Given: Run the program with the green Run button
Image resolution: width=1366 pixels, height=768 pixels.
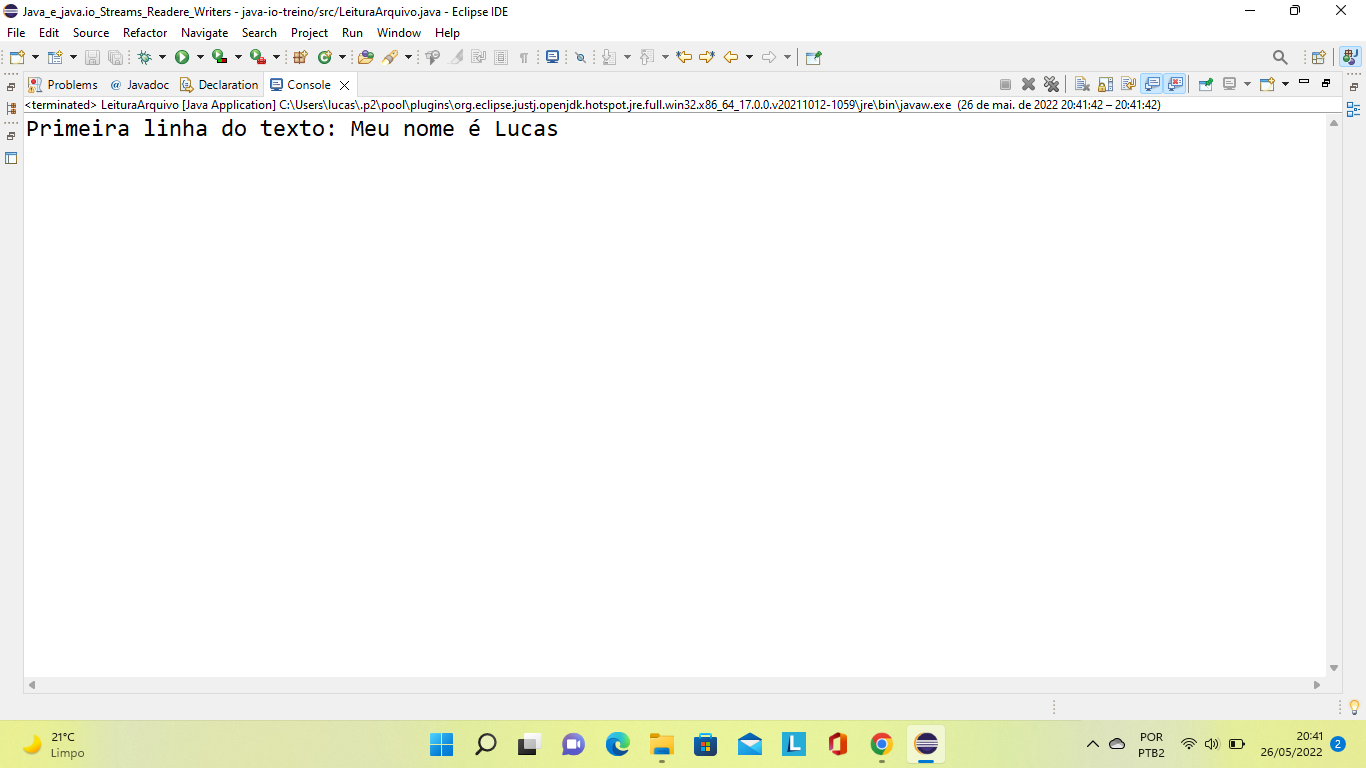Looking at the screenshot, I should [x=182, y=57].
